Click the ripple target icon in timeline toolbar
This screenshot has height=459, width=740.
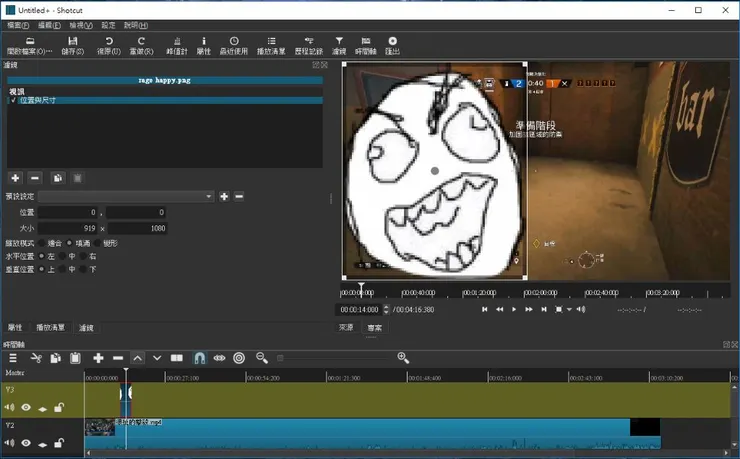(x=239, y=358)
